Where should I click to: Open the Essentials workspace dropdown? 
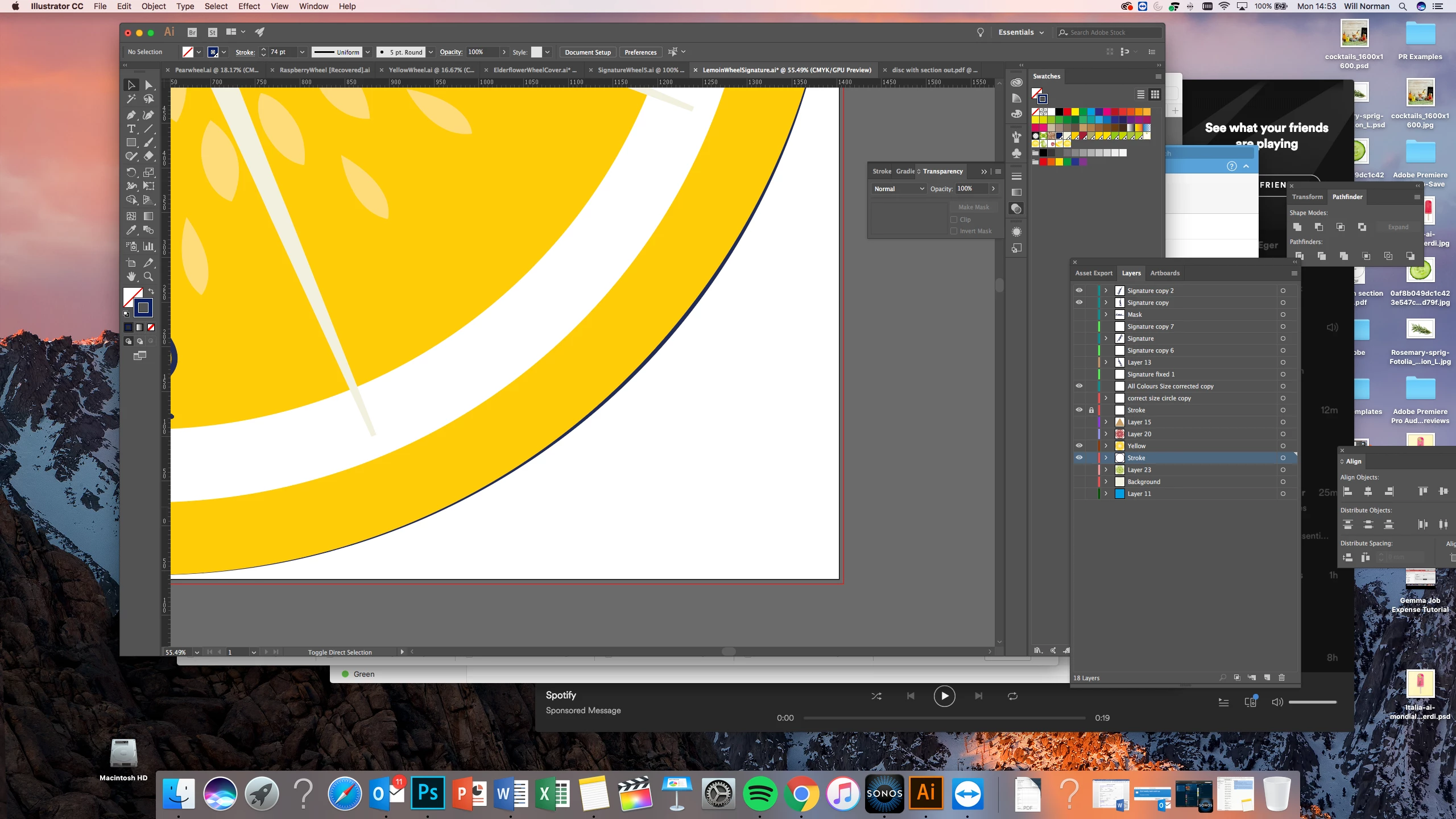click(1021, 32)
